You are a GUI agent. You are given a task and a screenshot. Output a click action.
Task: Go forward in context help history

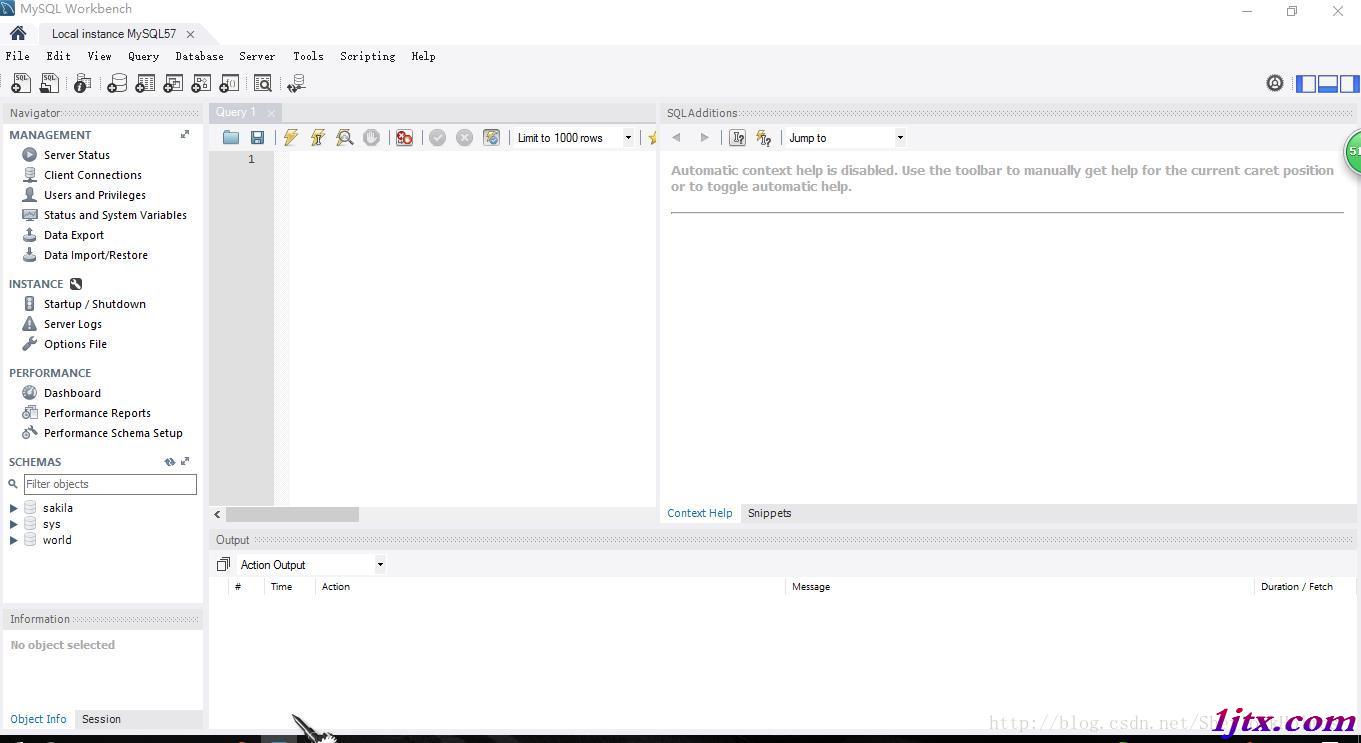coord(704,138)
